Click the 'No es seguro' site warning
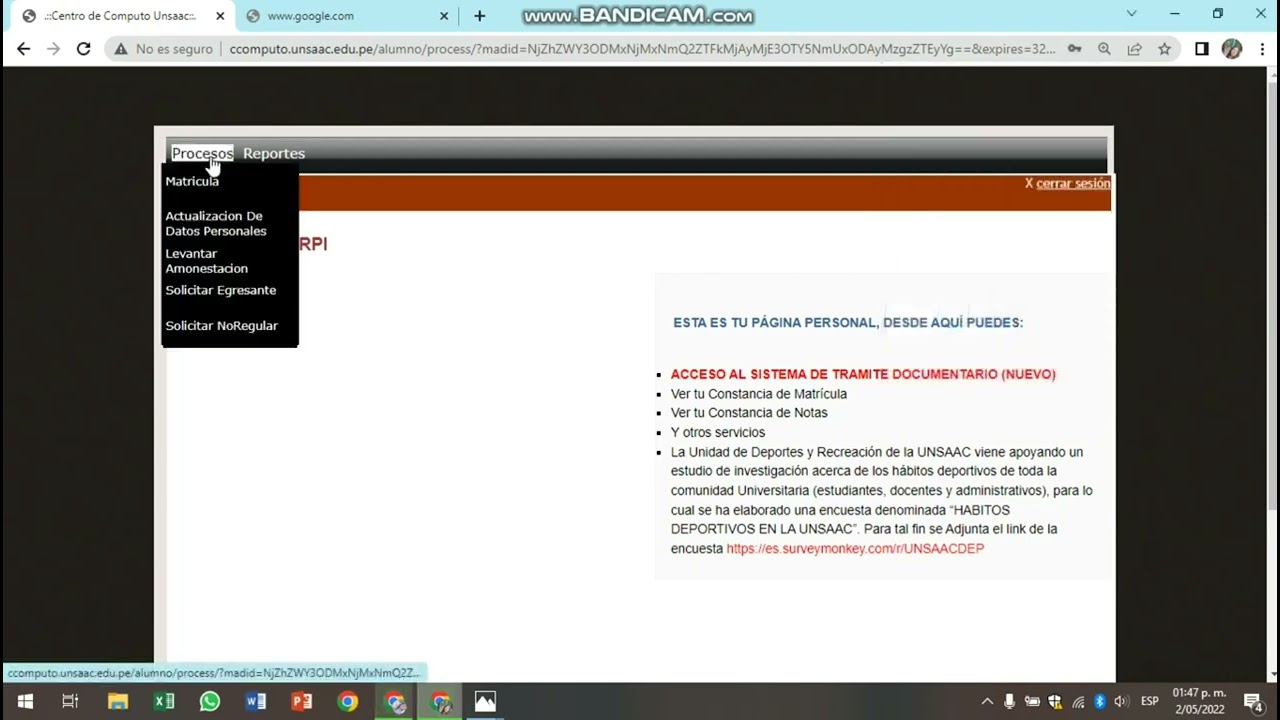 [164, 49]
